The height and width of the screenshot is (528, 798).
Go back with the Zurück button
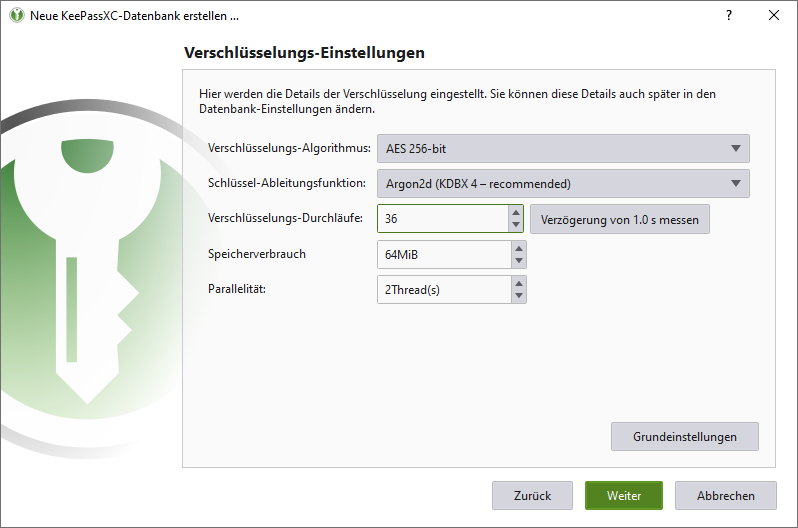pyautogui.click(x=532, y=495)
